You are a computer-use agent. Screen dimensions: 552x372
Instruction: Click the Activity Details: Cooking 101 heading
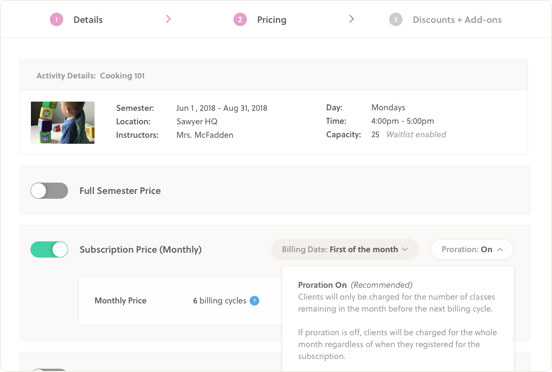point(90,76)
